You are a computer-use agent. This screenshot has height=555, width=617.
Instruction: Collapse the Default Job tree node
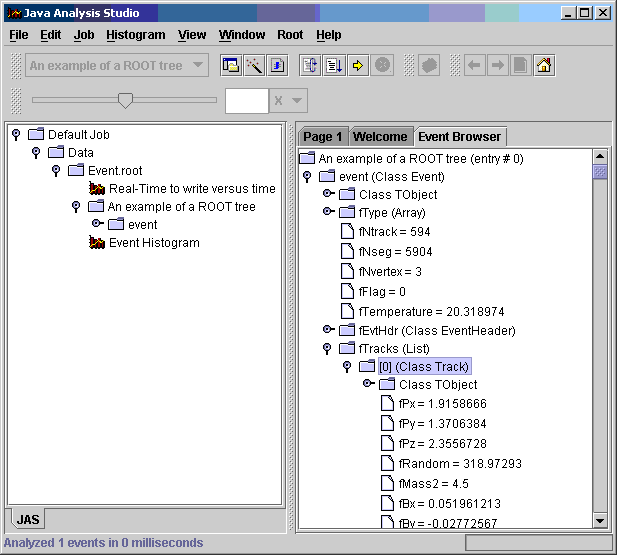tap(16, 135)
